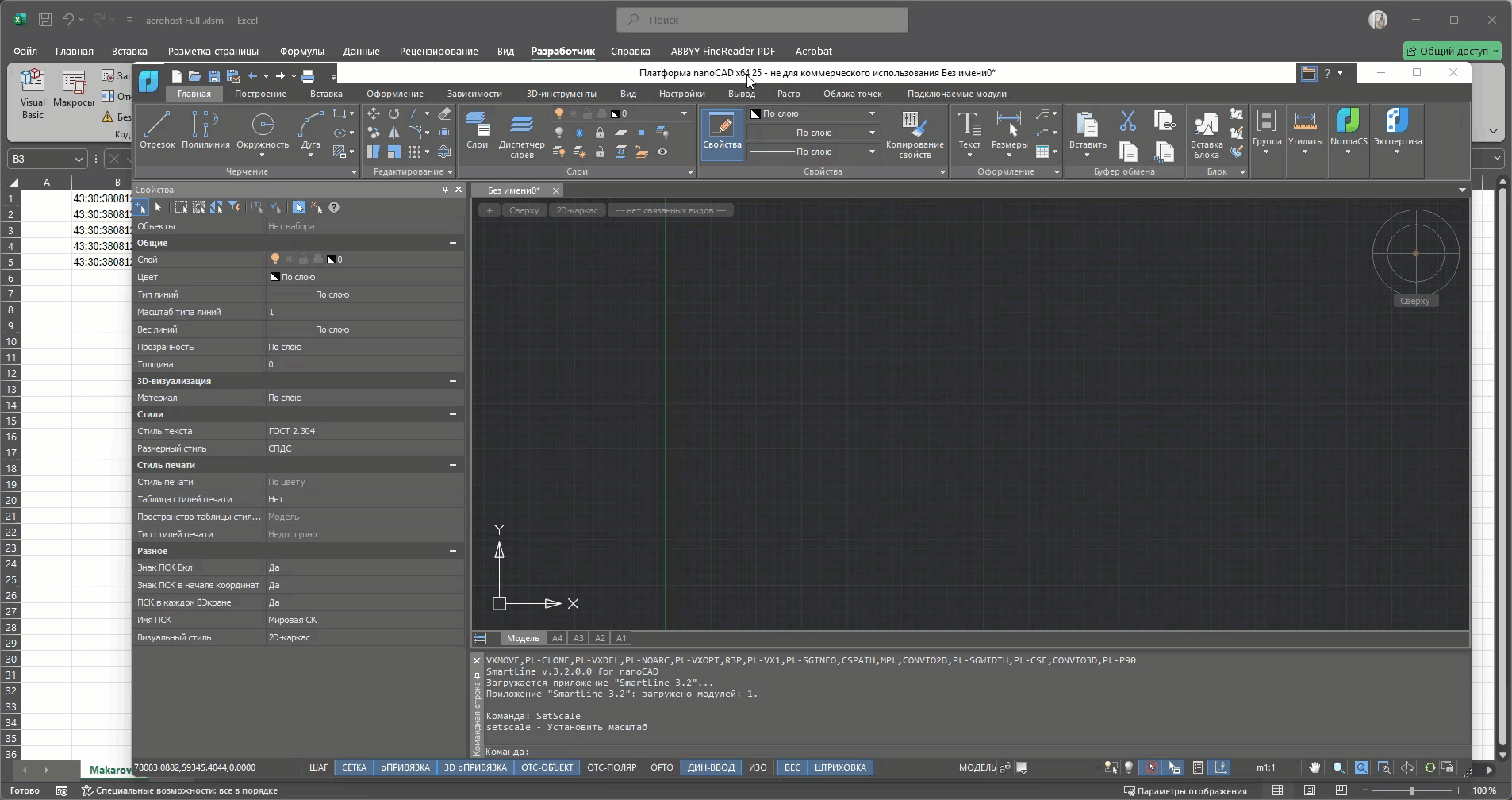The height and width of the screenshot is (800, 1512).
Task: Open Диспетчер слоёв layer manager
Action: [521, 135]
